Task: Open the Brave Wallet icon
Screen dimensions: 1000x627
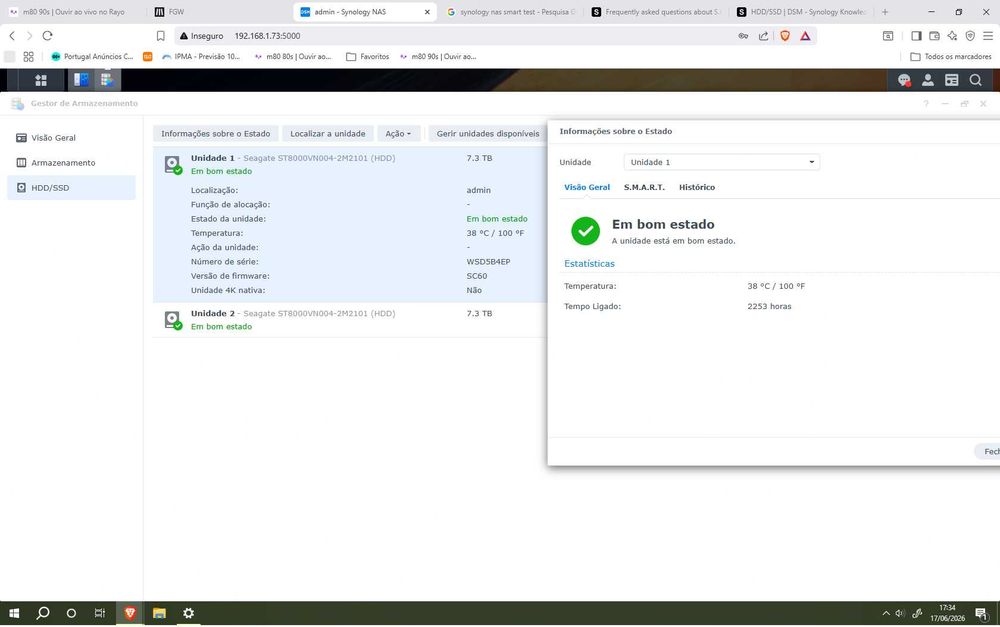Action: (x=934, y=36)
